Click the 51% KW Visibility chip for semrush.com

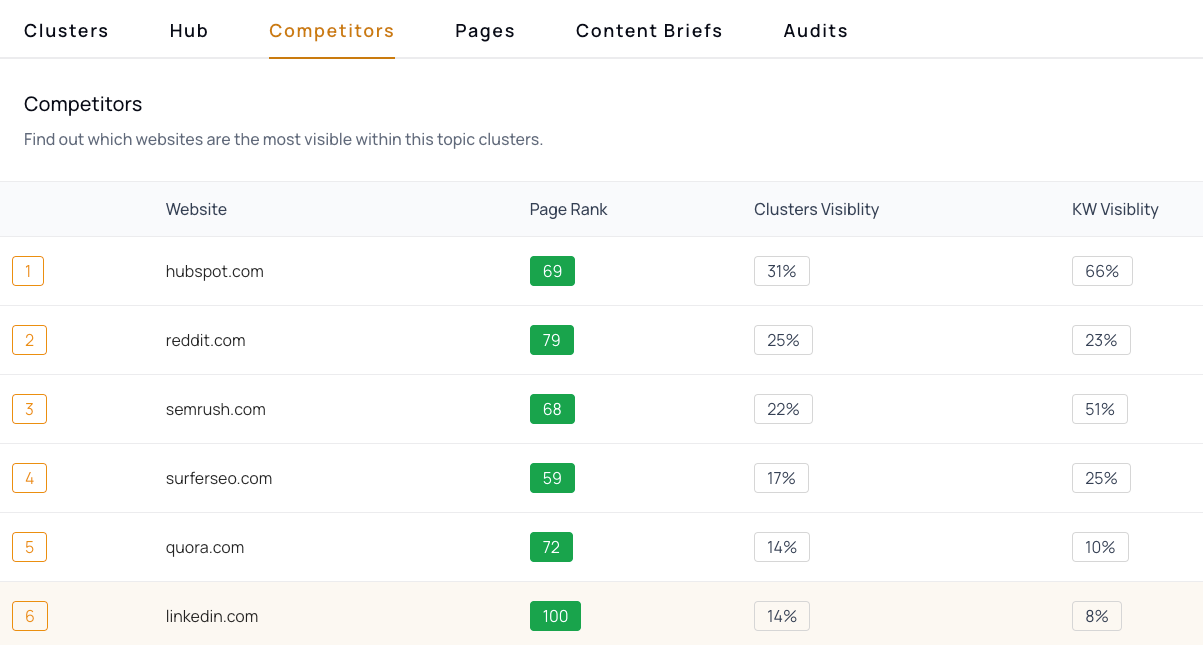[x=1100, y=409]
